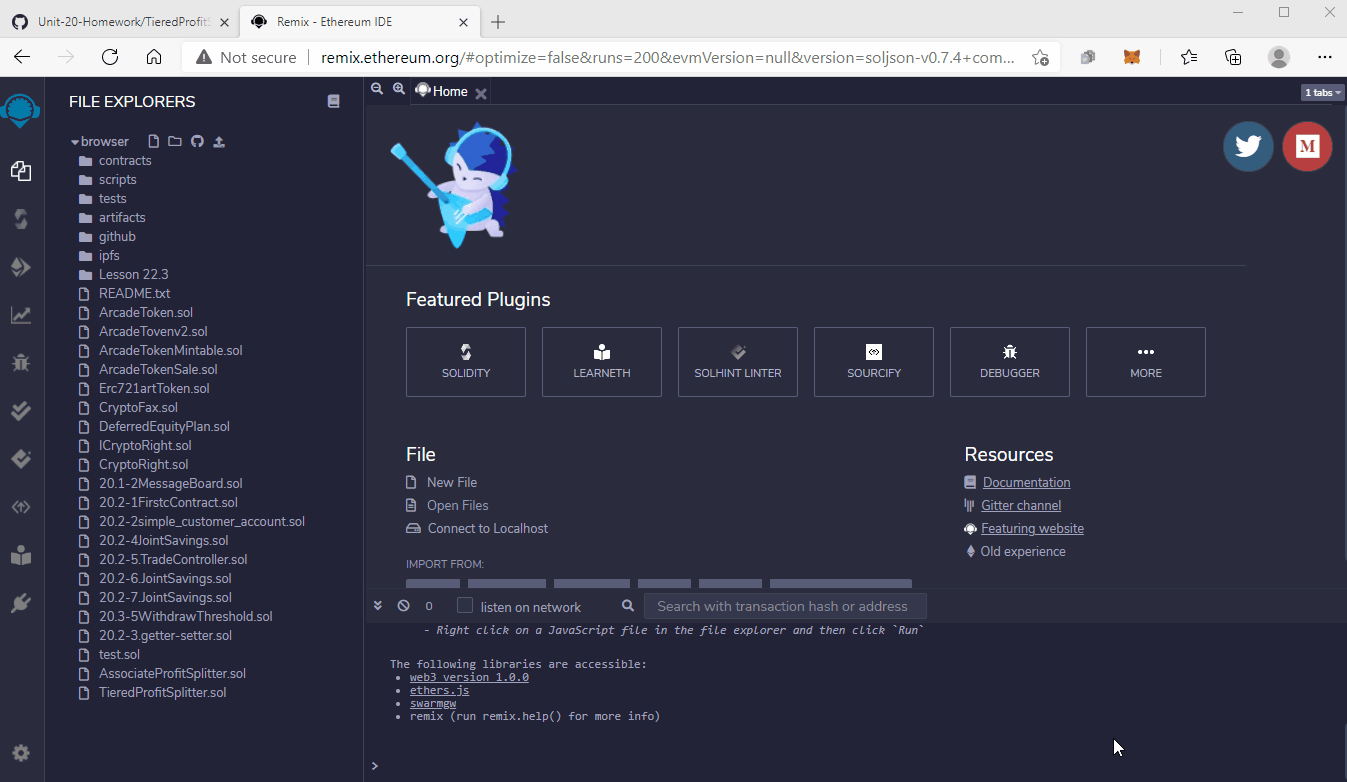Click Connect to Localhost
Image resolution: width=1347 pixels, height=782 pixels.
click(488, 528)
